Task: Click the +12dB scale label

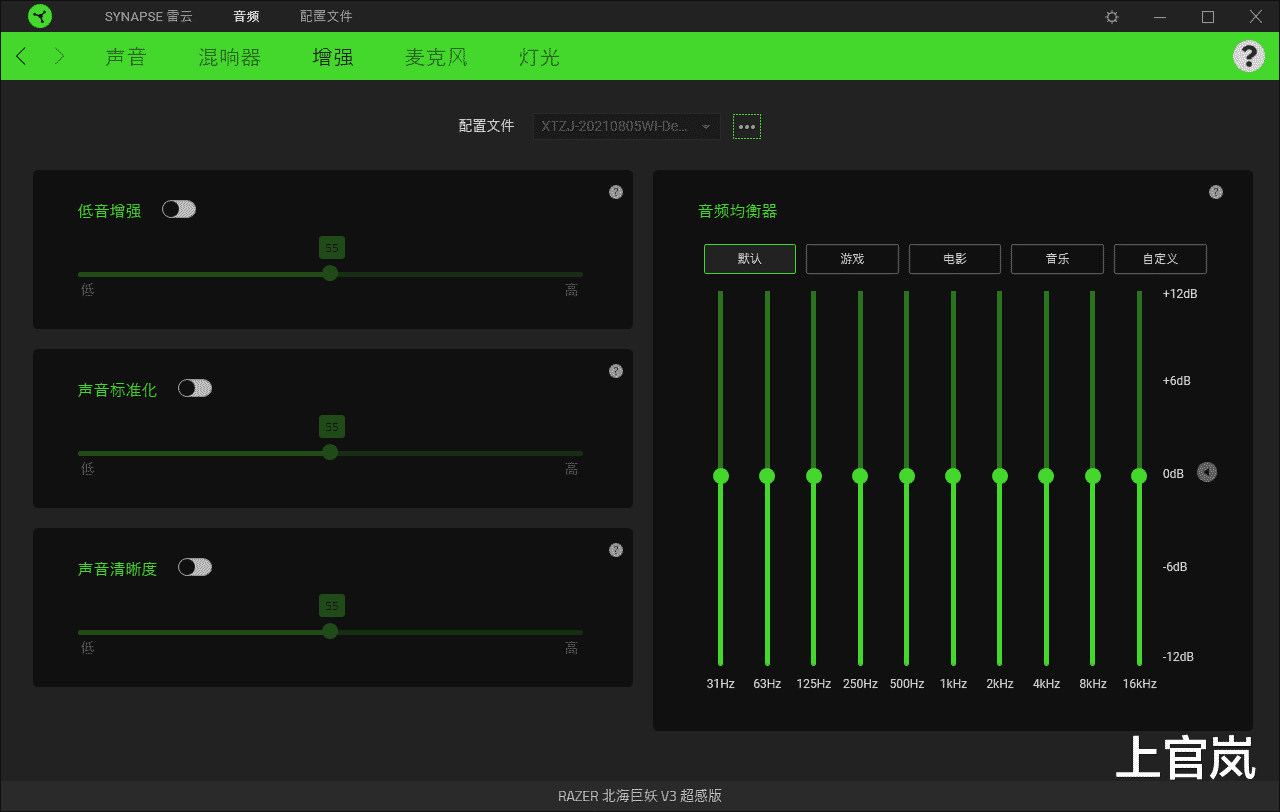Action: coord(1180,294)
